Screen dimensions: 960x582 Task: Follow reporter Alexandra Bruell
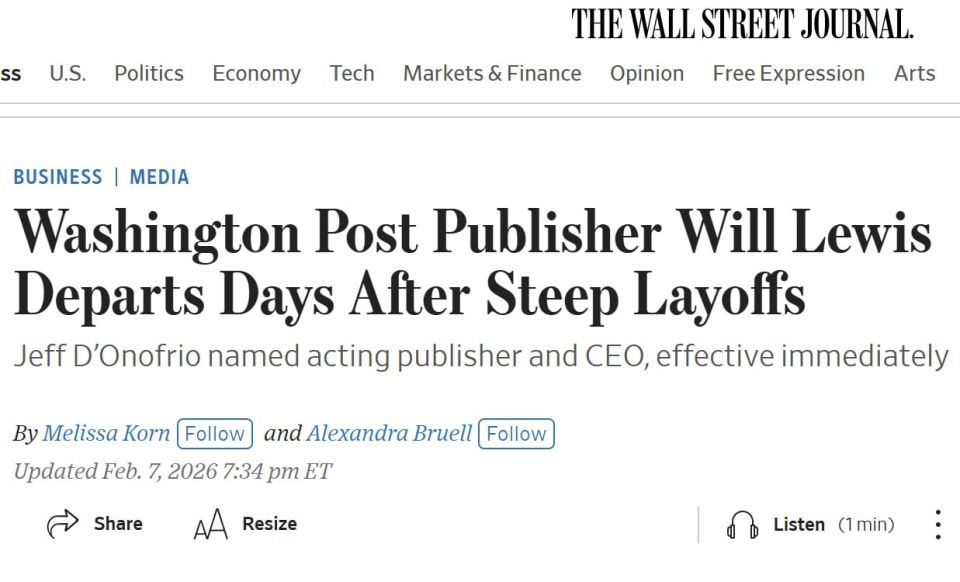(515, 433)
